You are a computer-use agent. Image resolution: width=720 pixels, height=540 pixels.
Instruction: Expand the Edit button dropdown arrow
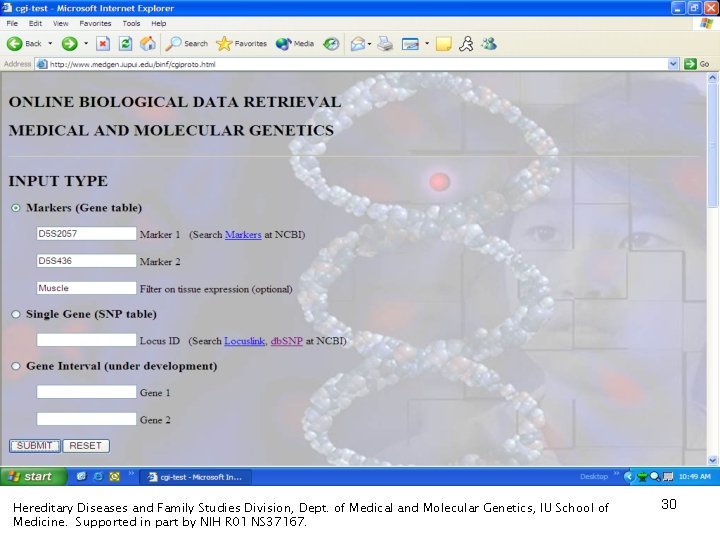point(427,44)
